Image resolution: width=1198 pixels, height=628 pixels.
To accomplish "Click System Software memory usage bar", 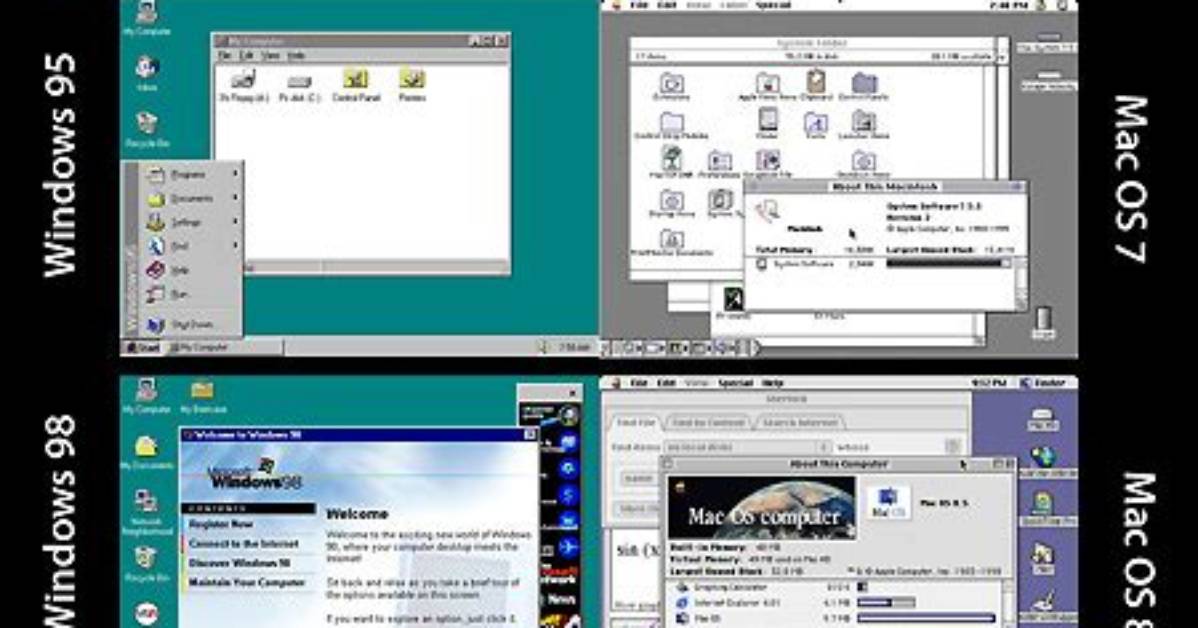I will (x=947, y=264).
